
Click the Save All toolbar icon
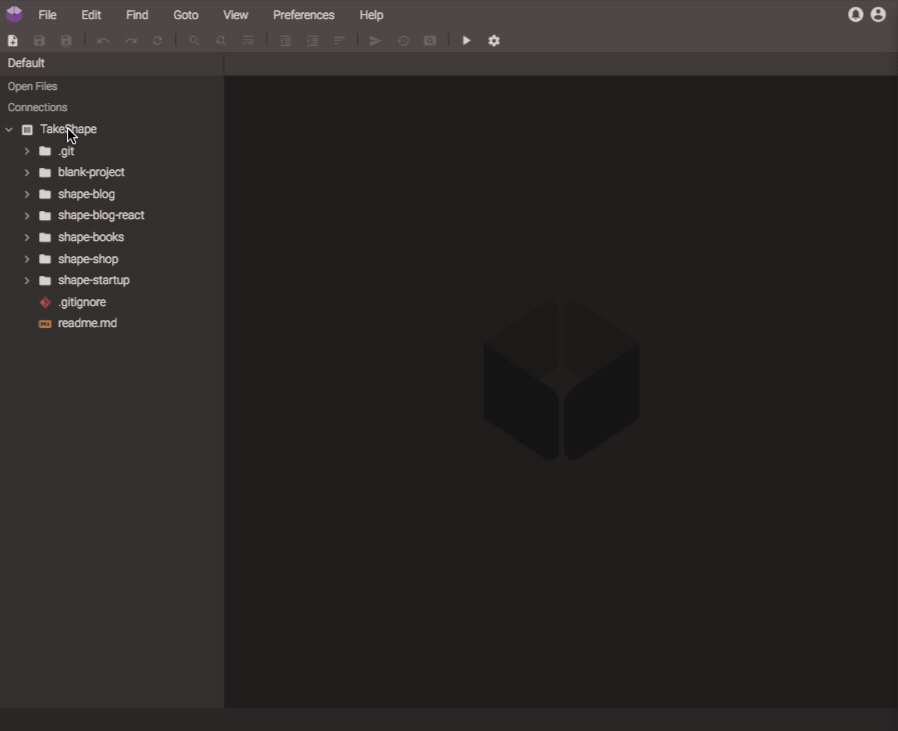tap(66, 41)
